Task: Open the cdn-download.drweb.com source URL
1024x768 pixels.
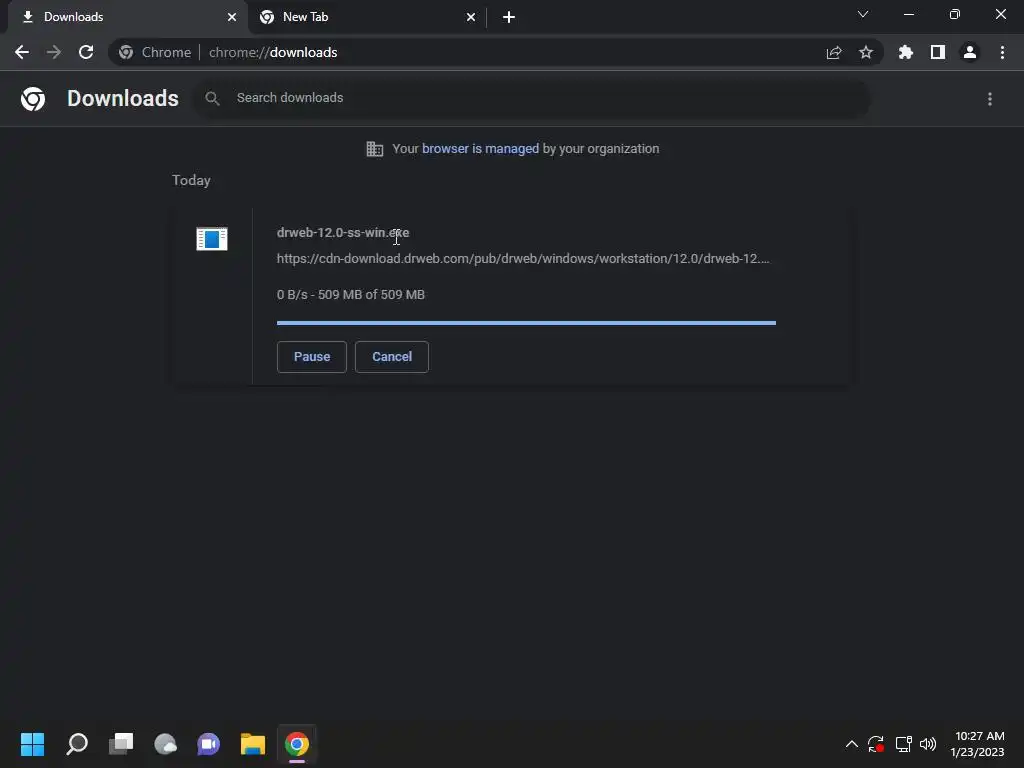Action: pos(523,259)
